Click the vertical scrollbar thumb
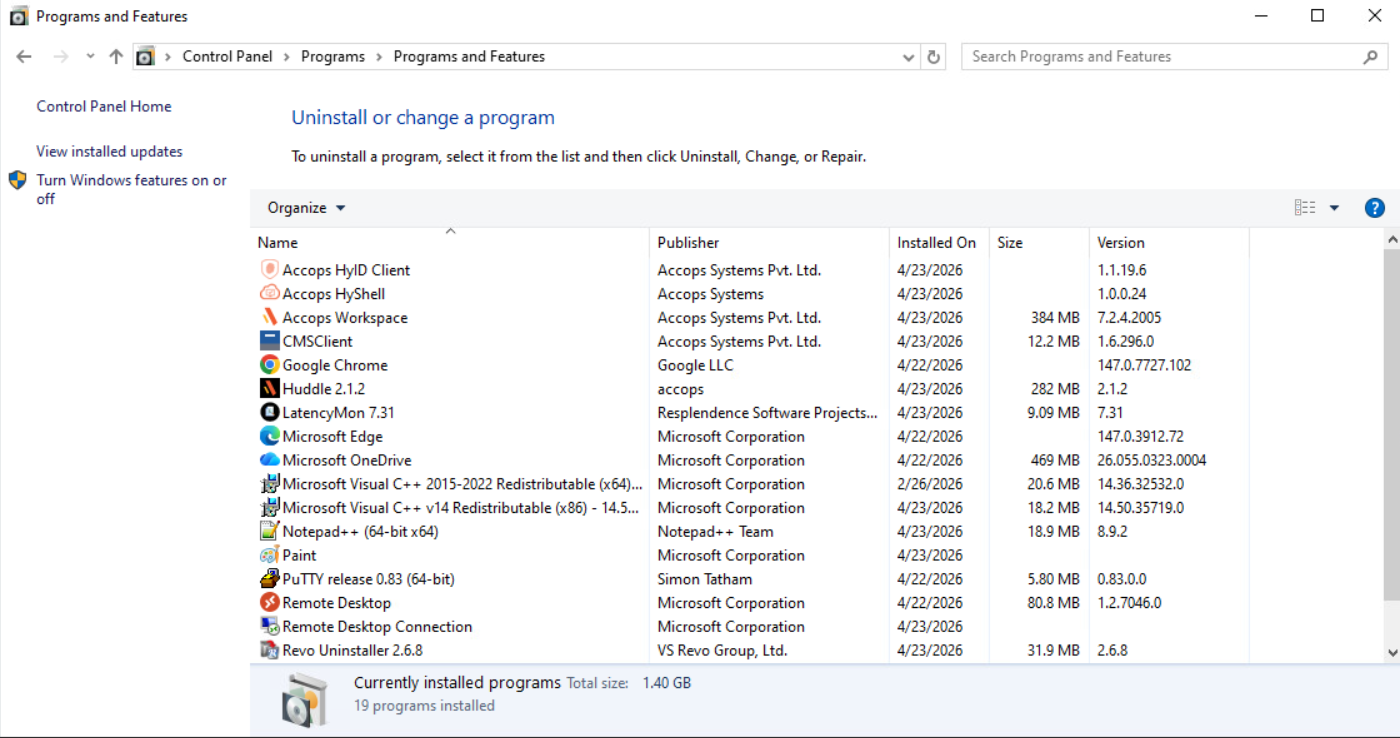Viewport: 1400px width, 738px height. pos(1392,425)
